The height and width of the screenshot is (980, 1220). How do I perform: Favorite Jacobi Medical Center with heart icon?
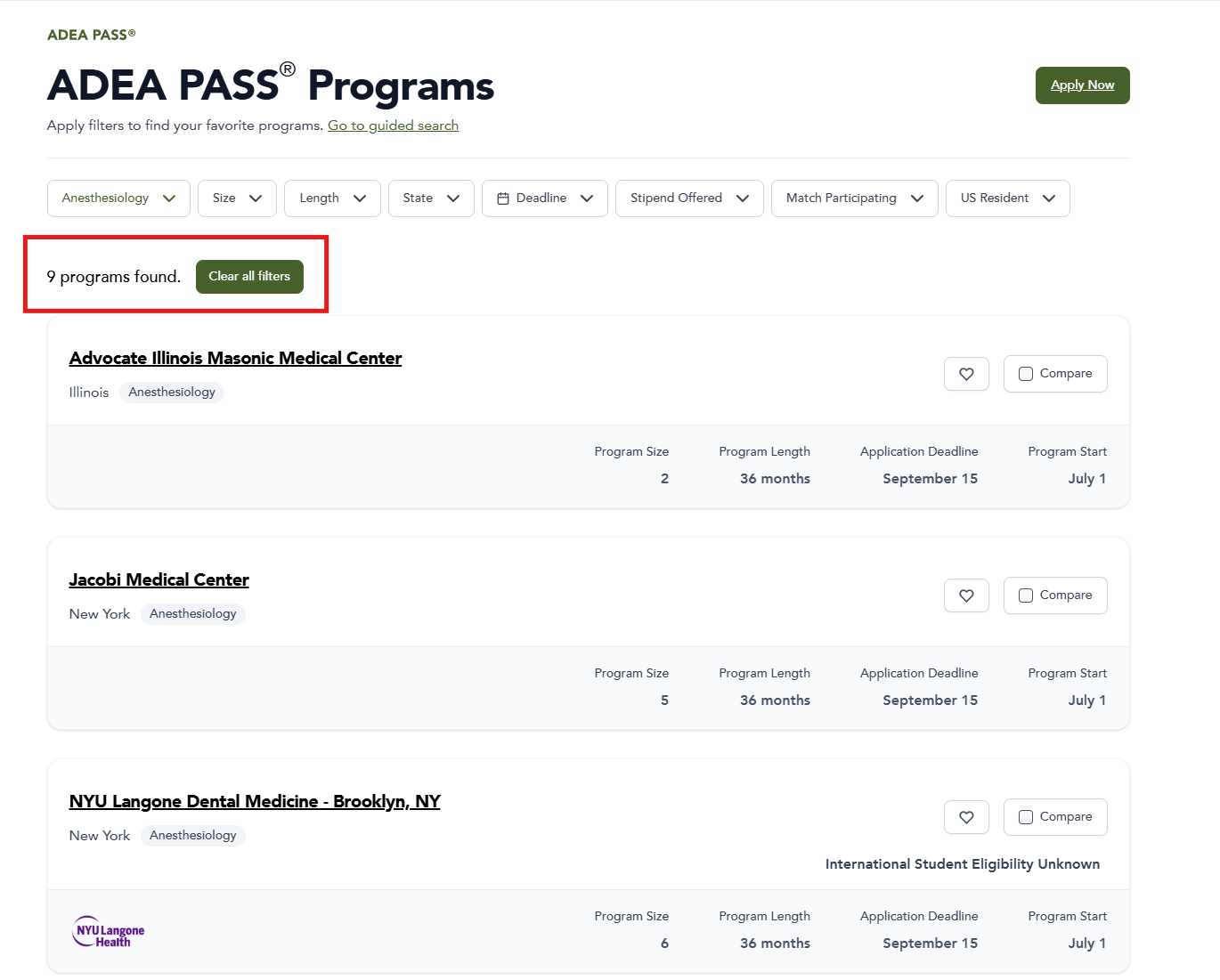pos(966,595)
